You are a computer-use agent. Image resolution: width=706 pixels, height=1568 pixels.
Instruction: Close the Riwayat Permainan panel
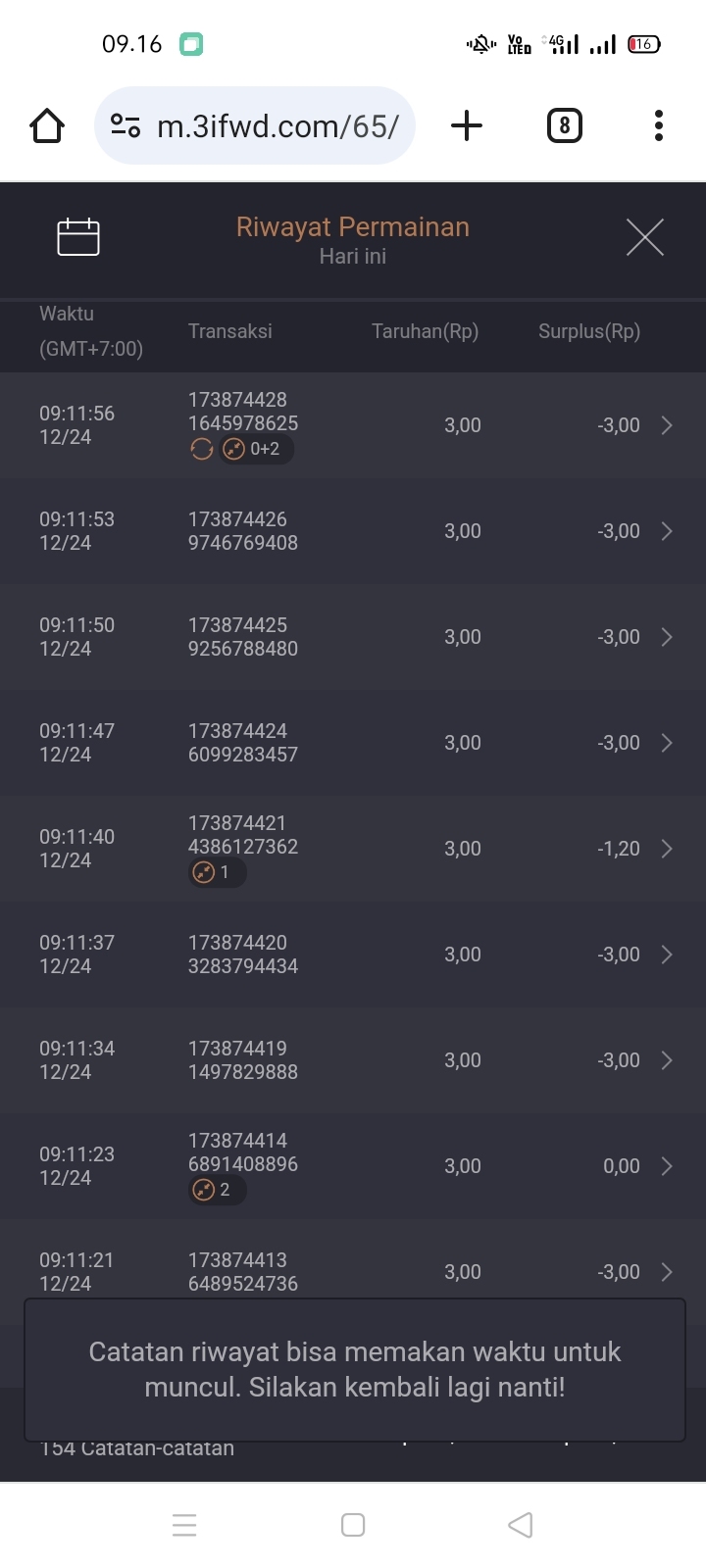pos(645,237)
